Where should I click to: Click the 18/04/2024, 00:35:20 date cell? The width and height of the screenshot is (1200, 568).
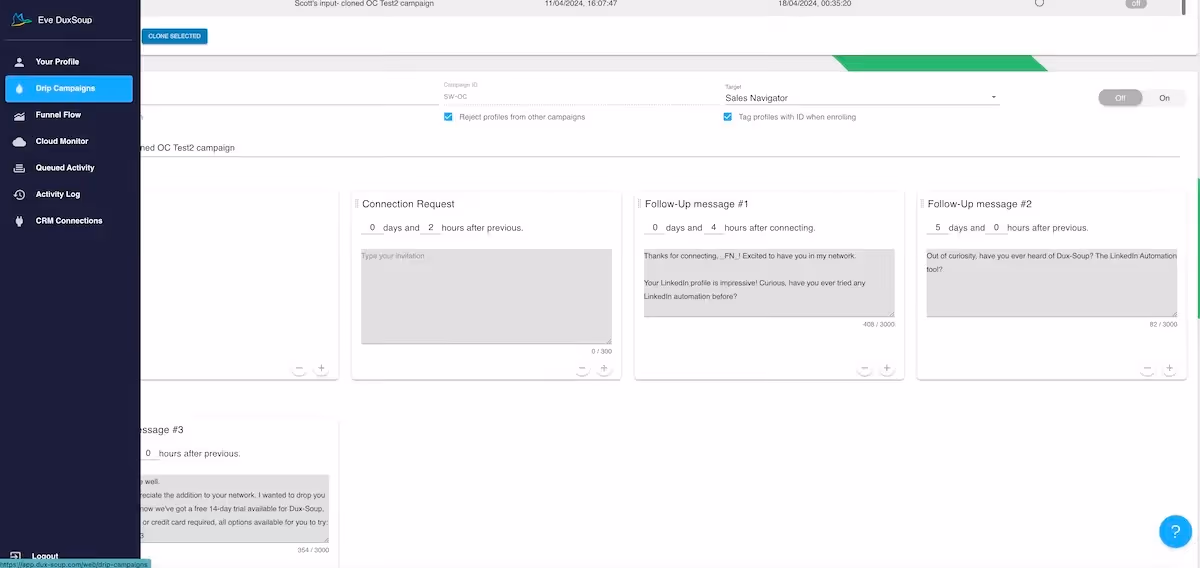tap(814, 4)
